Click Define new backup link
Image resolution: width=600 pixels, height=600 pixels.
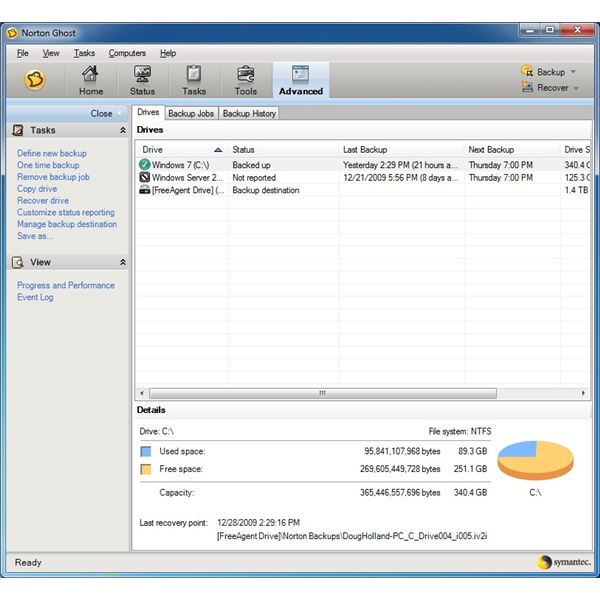(x=52, y=153)
